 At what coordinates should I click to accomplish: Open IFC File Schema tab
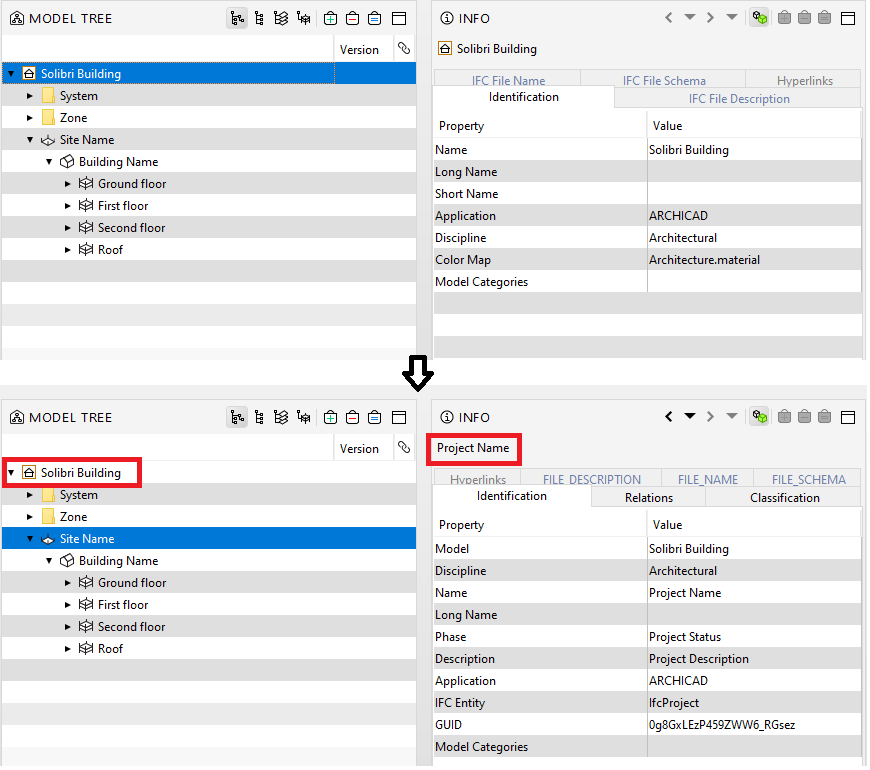tap(664, 80)
